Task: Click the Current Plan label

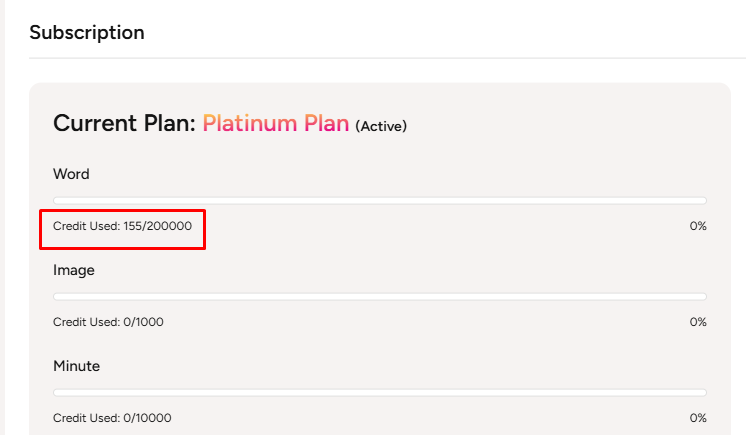Action: pos(124,124)
